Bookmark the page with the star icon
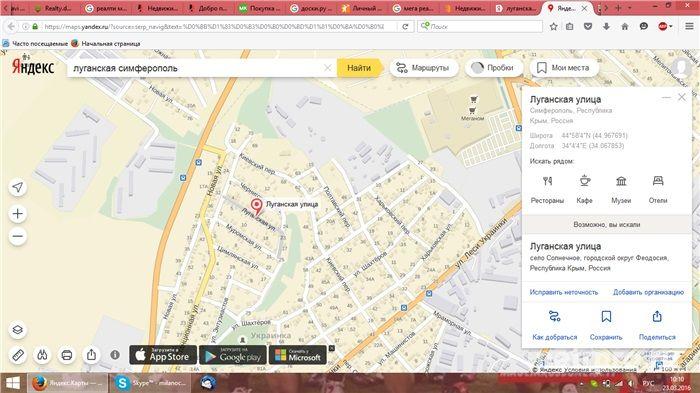This screenshot has height=393, width=700. pos(554,26)
